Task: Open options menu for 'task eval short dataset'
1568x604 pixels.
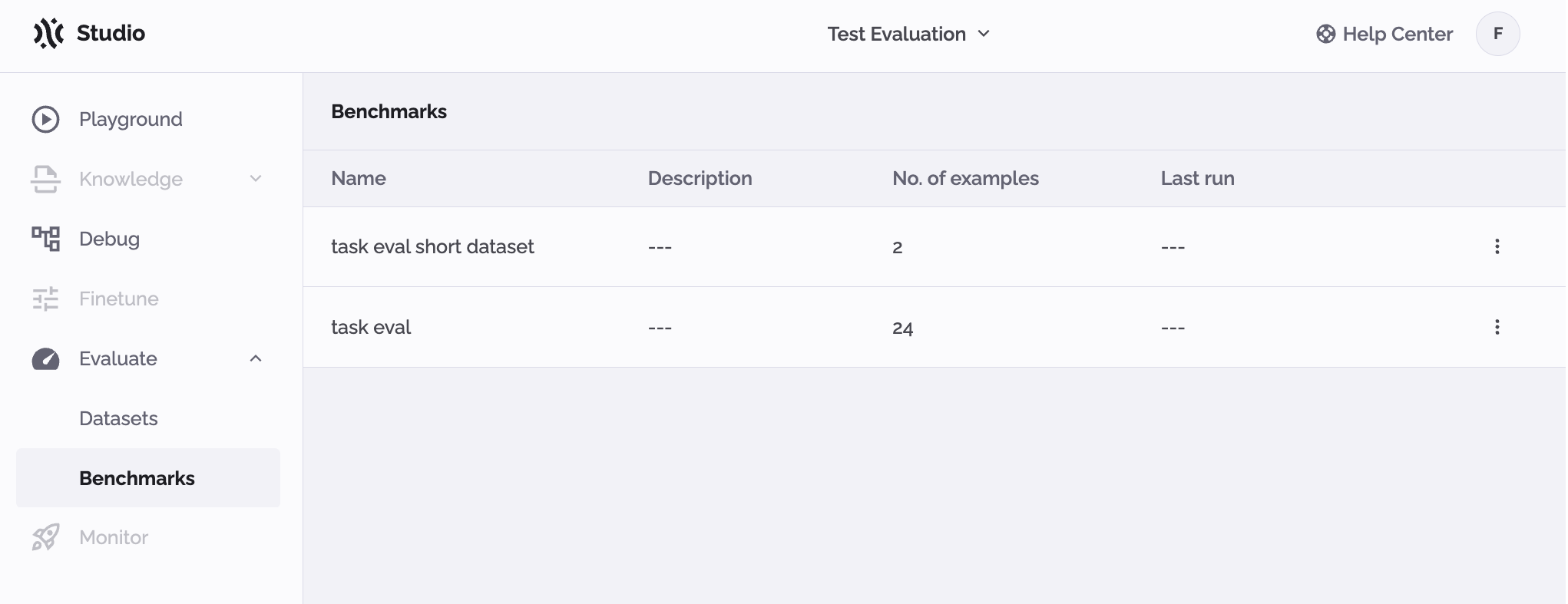Action: [x=1498, y=246]
